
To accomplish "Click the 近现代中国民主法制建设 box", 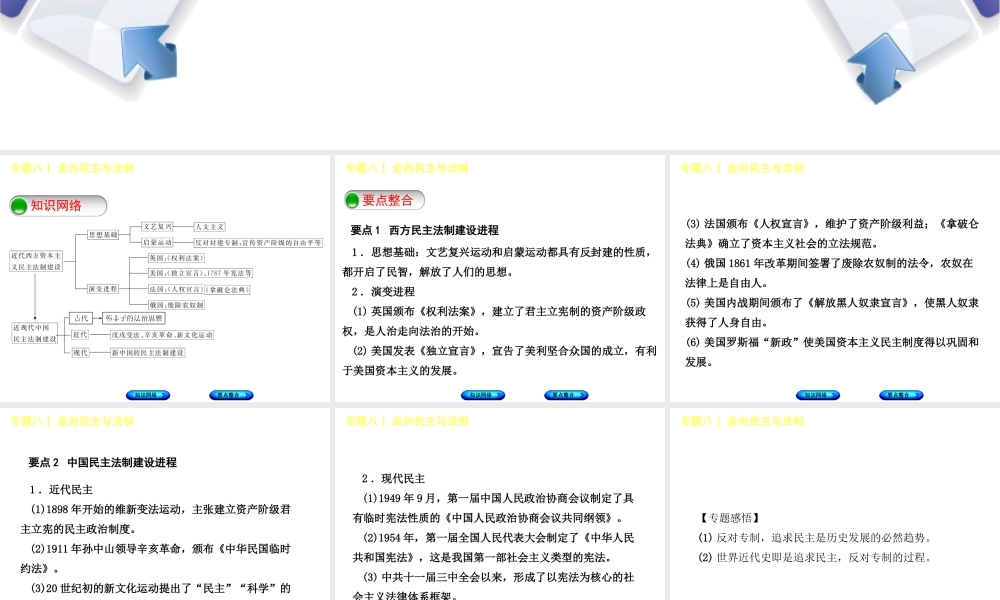I will tap(35, 333).
